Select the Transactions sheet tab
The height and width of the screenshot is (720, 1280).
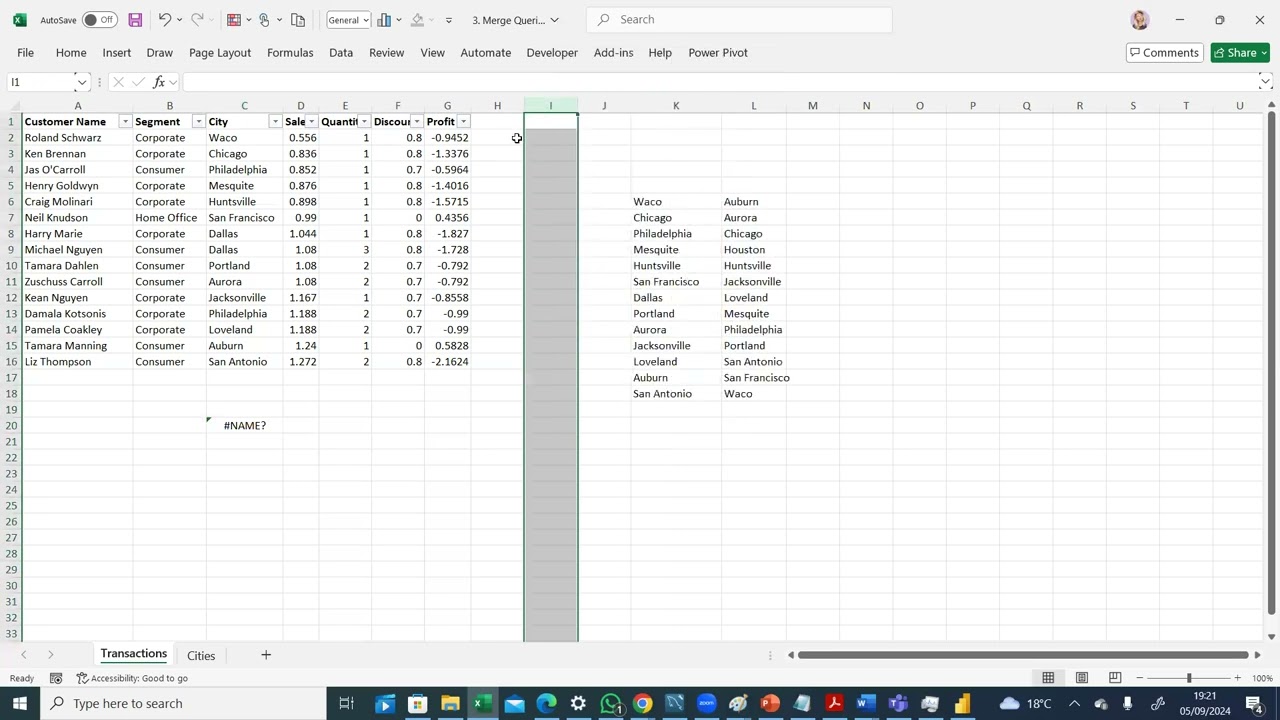tap(133, 654)
